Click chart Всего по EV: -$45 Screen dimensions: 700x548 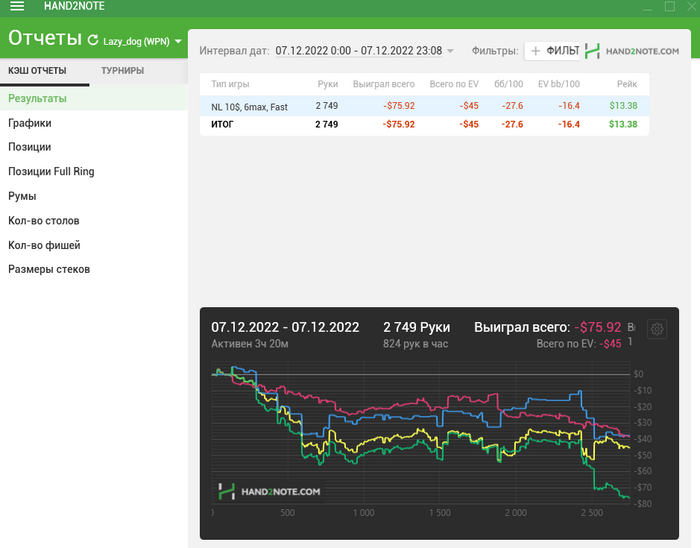coord(579,344)
